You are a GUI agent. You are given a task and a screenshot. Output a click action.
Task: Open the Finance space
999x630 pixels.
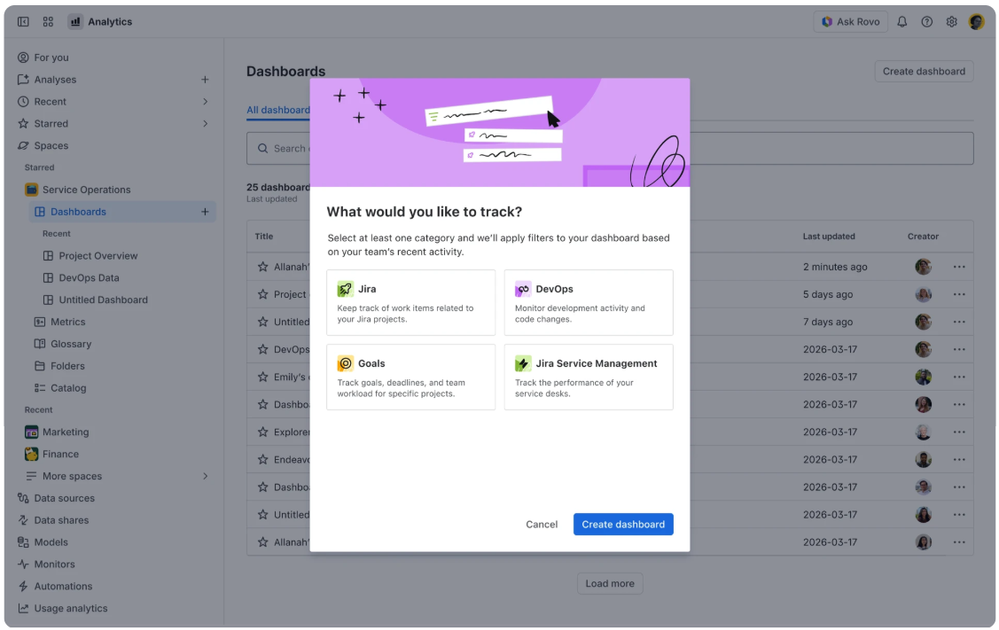61,454
